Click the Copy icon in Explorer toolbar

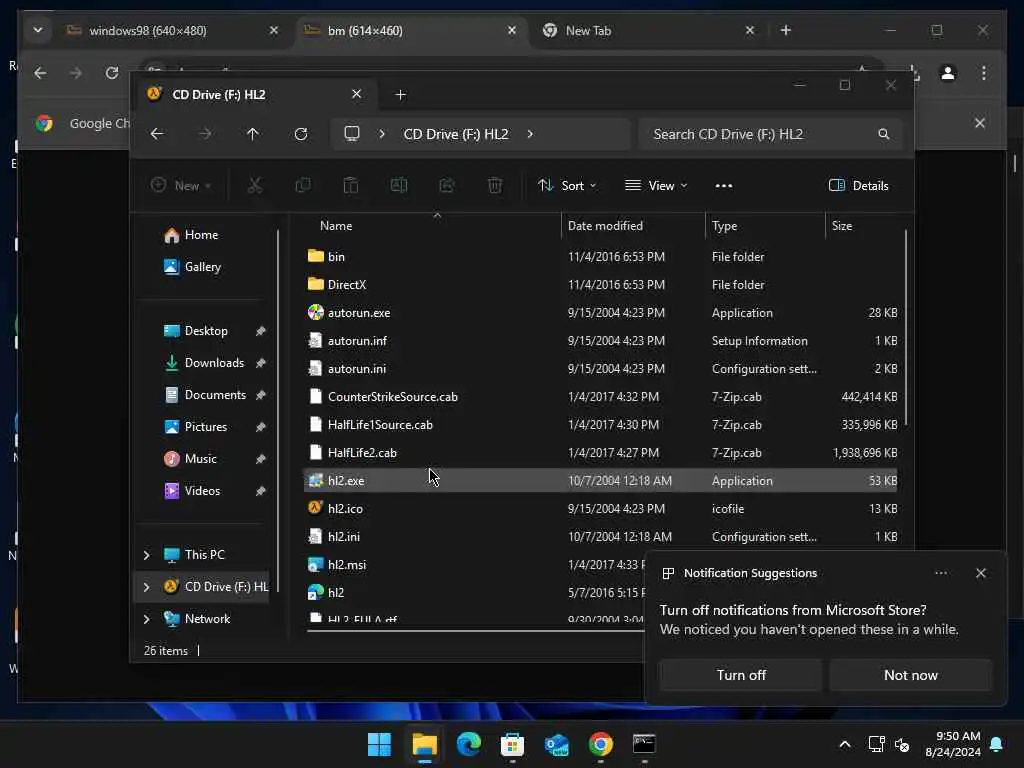point(302,185)
